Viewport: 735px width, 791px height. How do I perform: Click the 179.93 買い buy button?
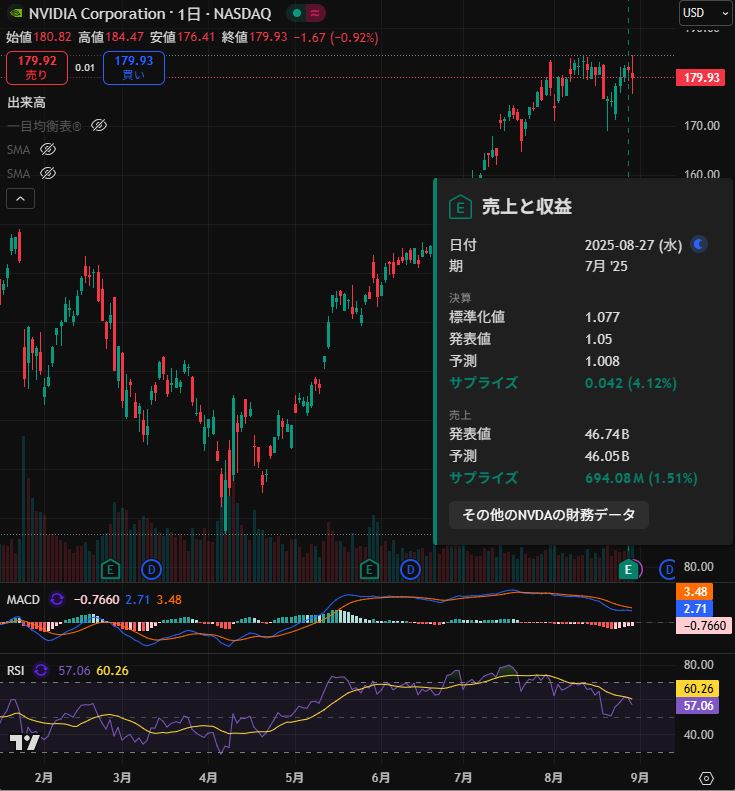tap(134, 68)
